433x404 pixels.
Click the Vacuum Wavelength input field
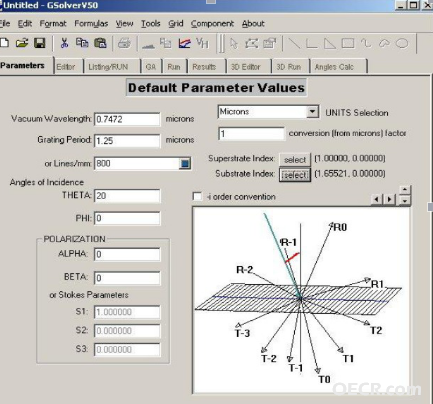127,119
